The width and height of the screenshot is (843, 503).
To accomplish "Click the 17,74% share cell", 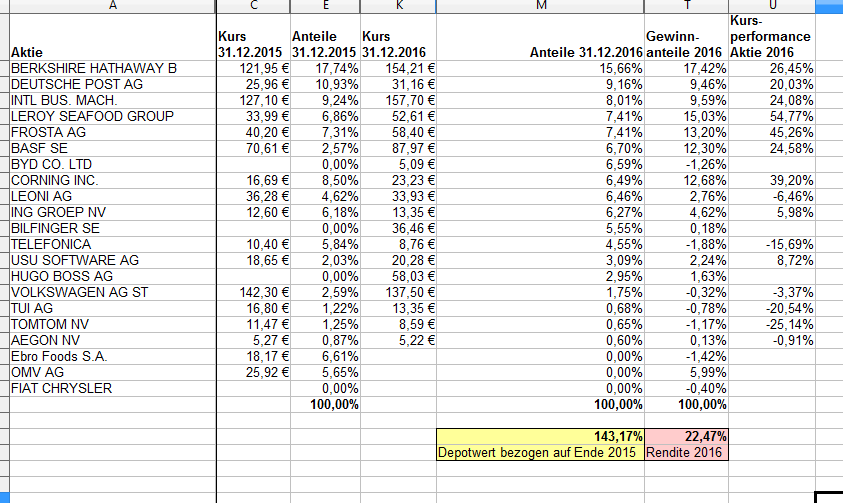I will click(x=325, y=68).
